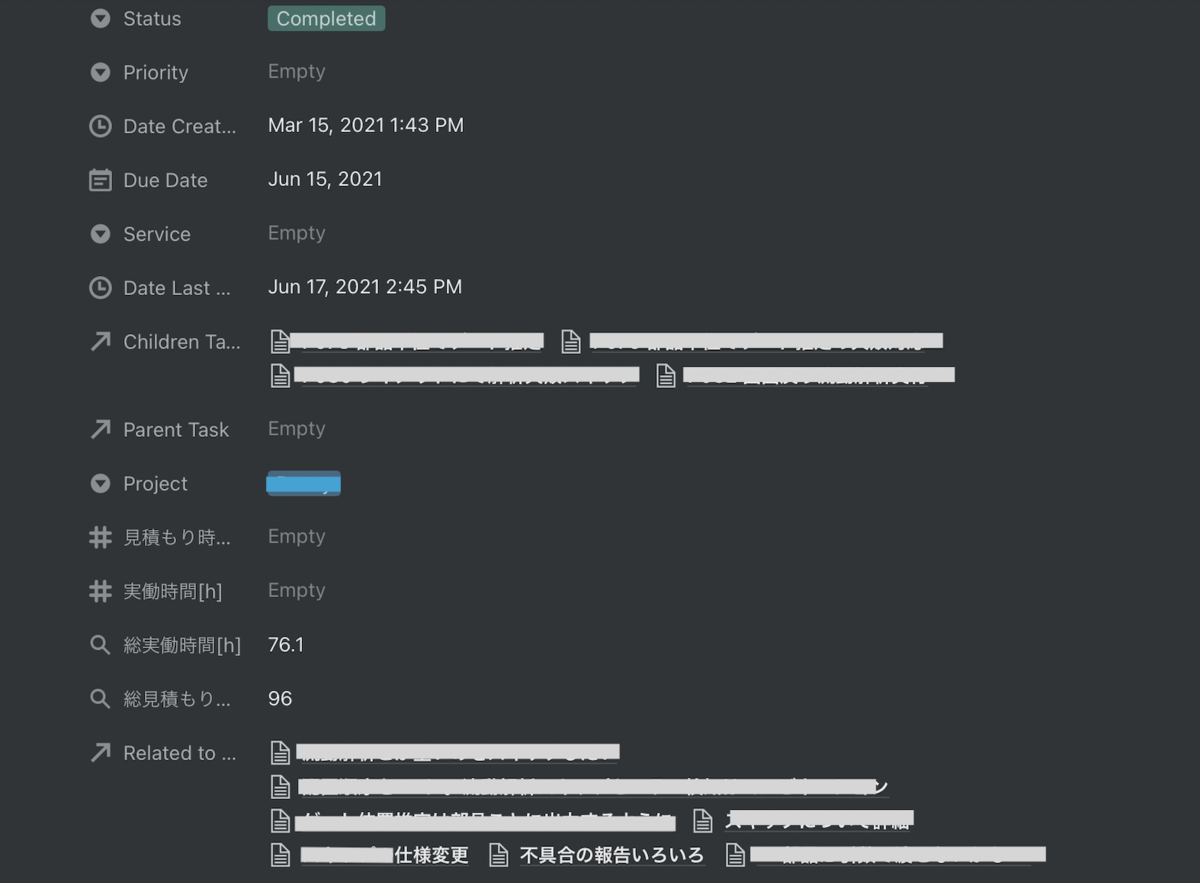
Task: Click the Parent Task arrow icon
Action: 100,429
